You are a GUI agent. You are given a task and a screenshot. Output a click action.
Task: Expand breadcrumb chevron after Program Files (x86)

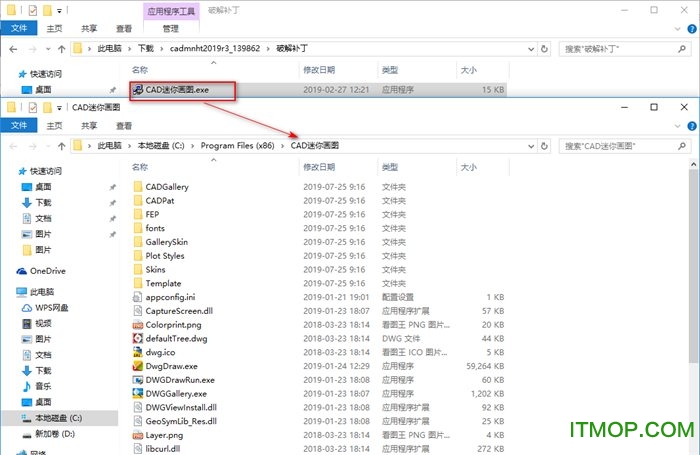[283, 146]
